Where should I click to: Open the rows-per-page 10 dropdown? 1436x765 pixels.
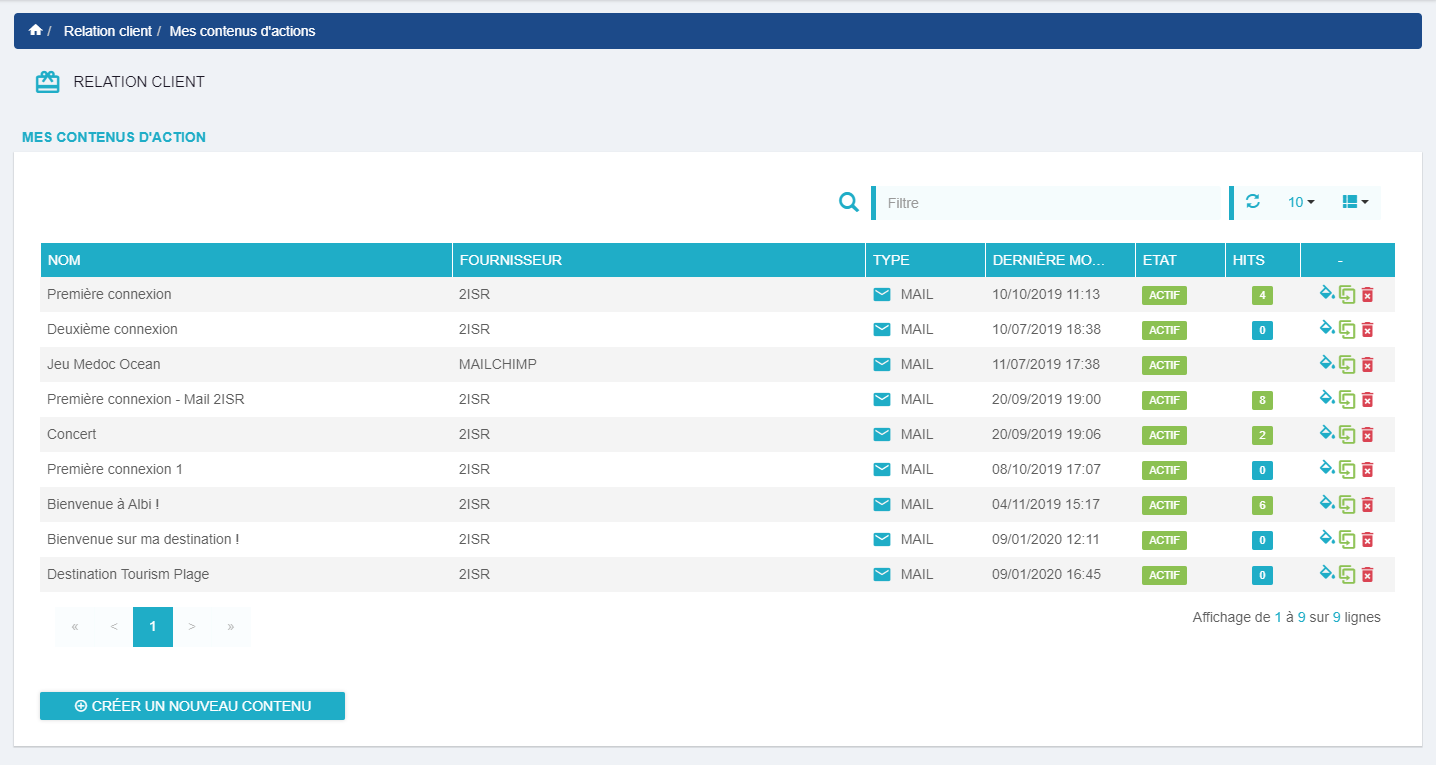point(1301,202)
